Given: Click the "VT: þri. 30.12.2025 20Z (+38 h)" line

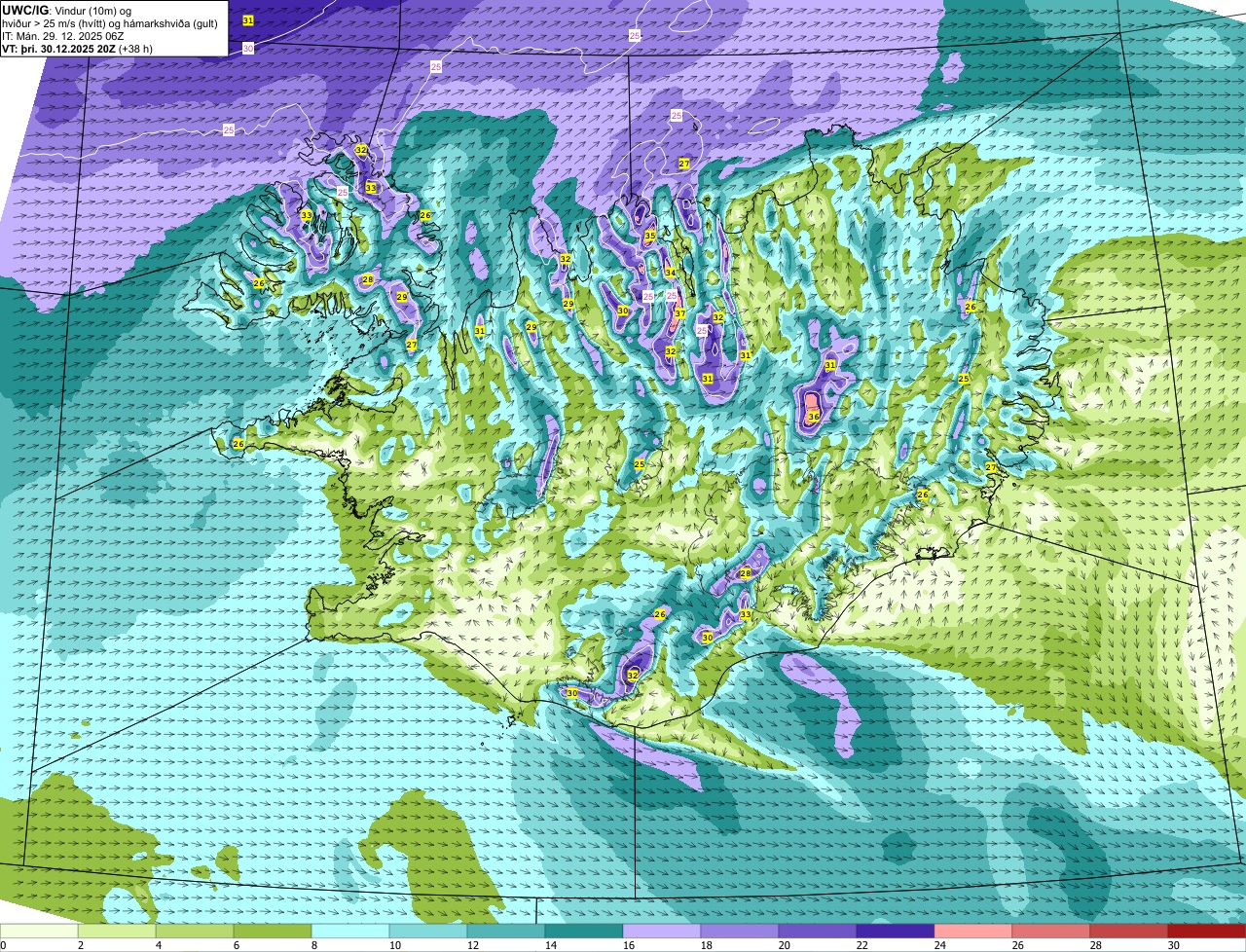Looking at the screenshot, I should pos(77,49).
